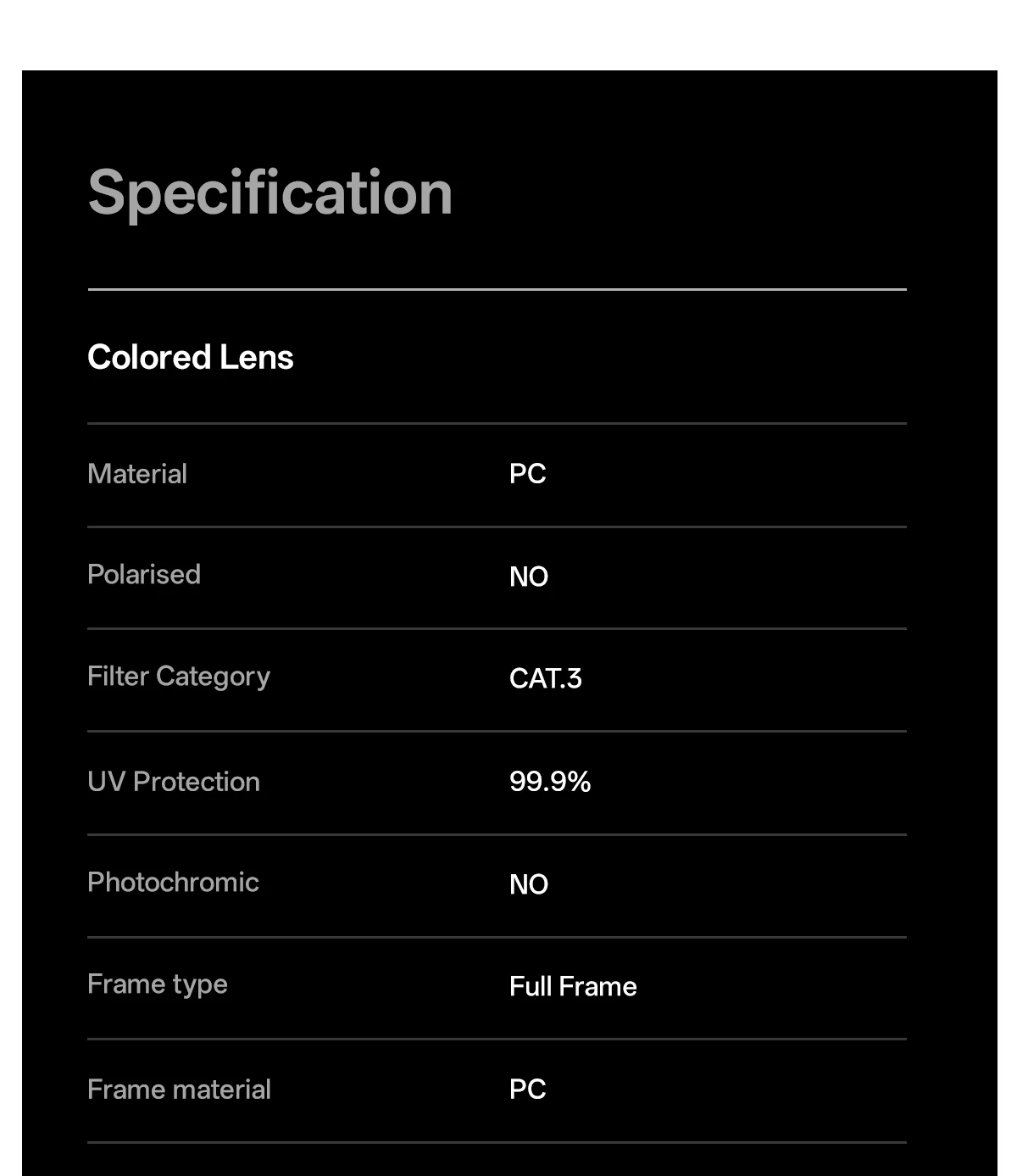Image resolution: width=1017 pixels, height=1176 pixels.
Task: Click the black panel area right of CAT.3
Action: tap(746, 678)
